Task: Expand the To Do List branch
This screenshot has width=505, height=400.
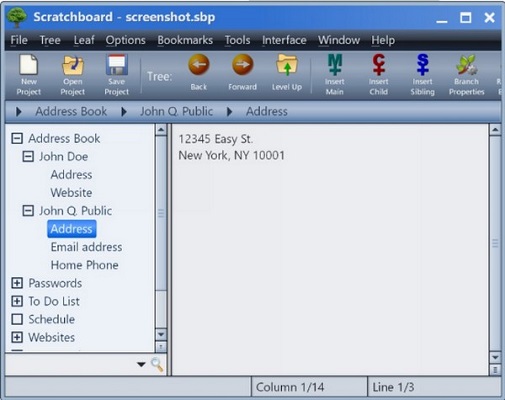Action: (x=17, y=301)
